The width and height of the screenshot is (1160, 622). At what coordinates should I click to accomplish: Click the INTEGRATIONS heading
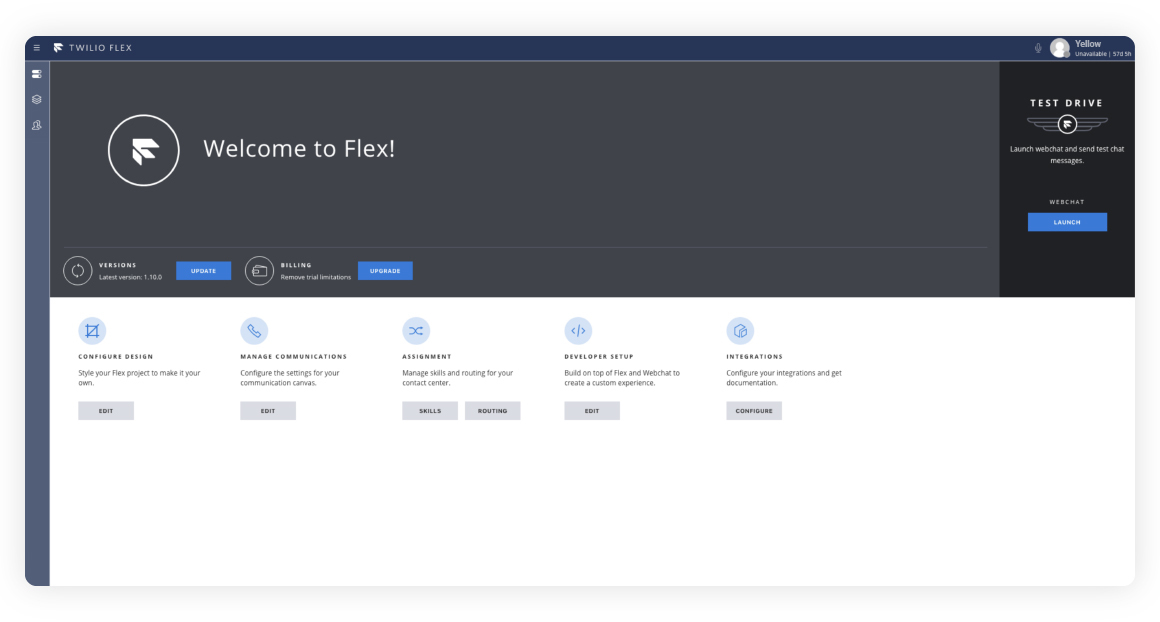click(755, 356)
